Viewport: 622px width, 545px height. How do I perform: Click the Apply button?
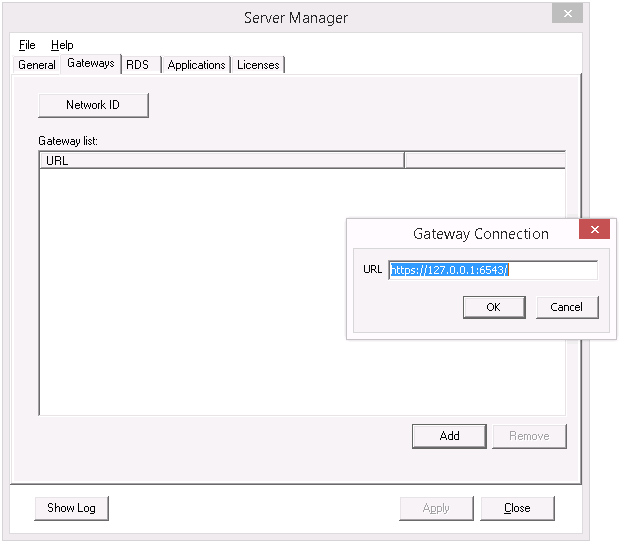coord(436,508)
